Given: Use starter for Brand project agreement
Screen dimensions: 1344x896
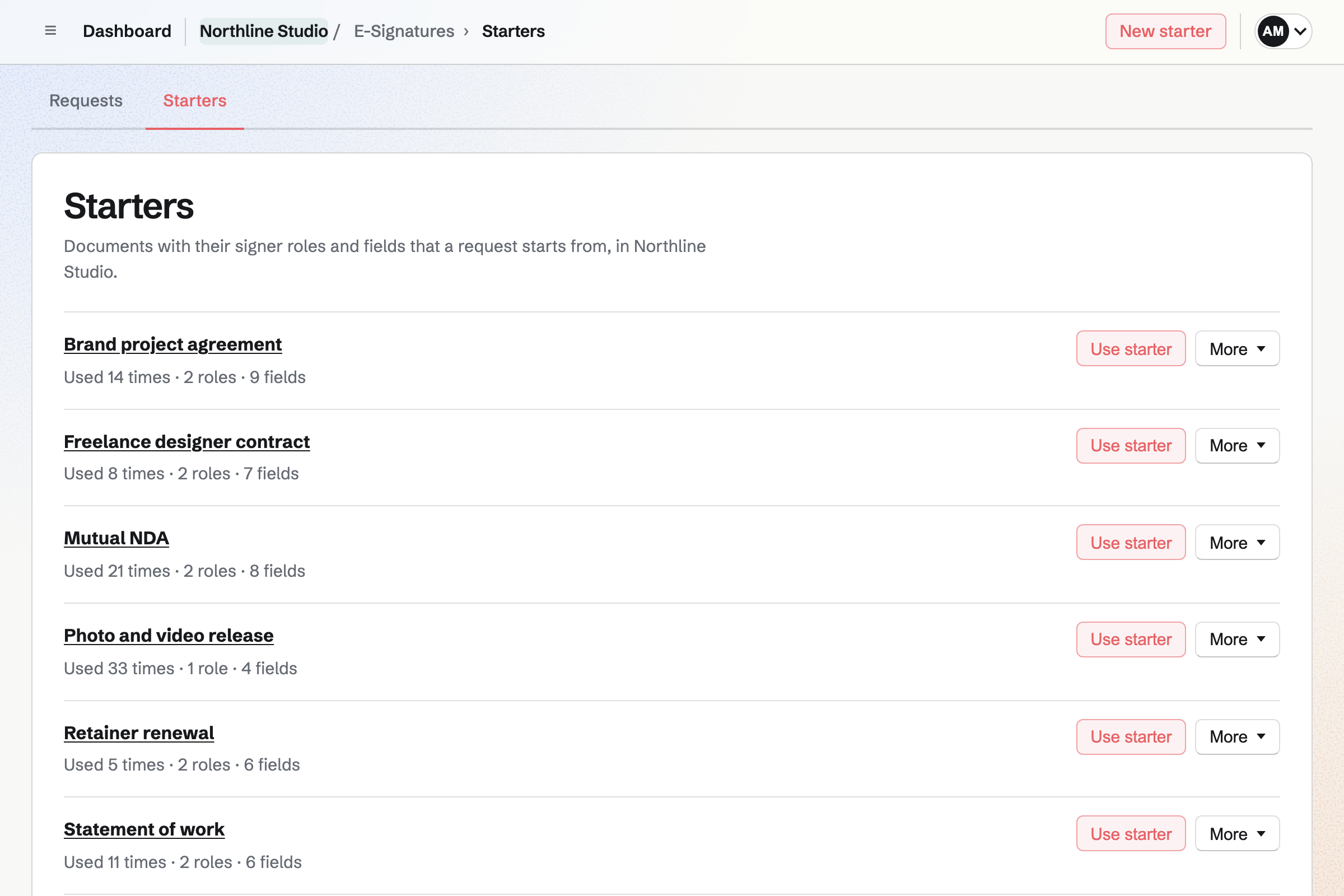Looking at the screenshot, I should 1131,348.
